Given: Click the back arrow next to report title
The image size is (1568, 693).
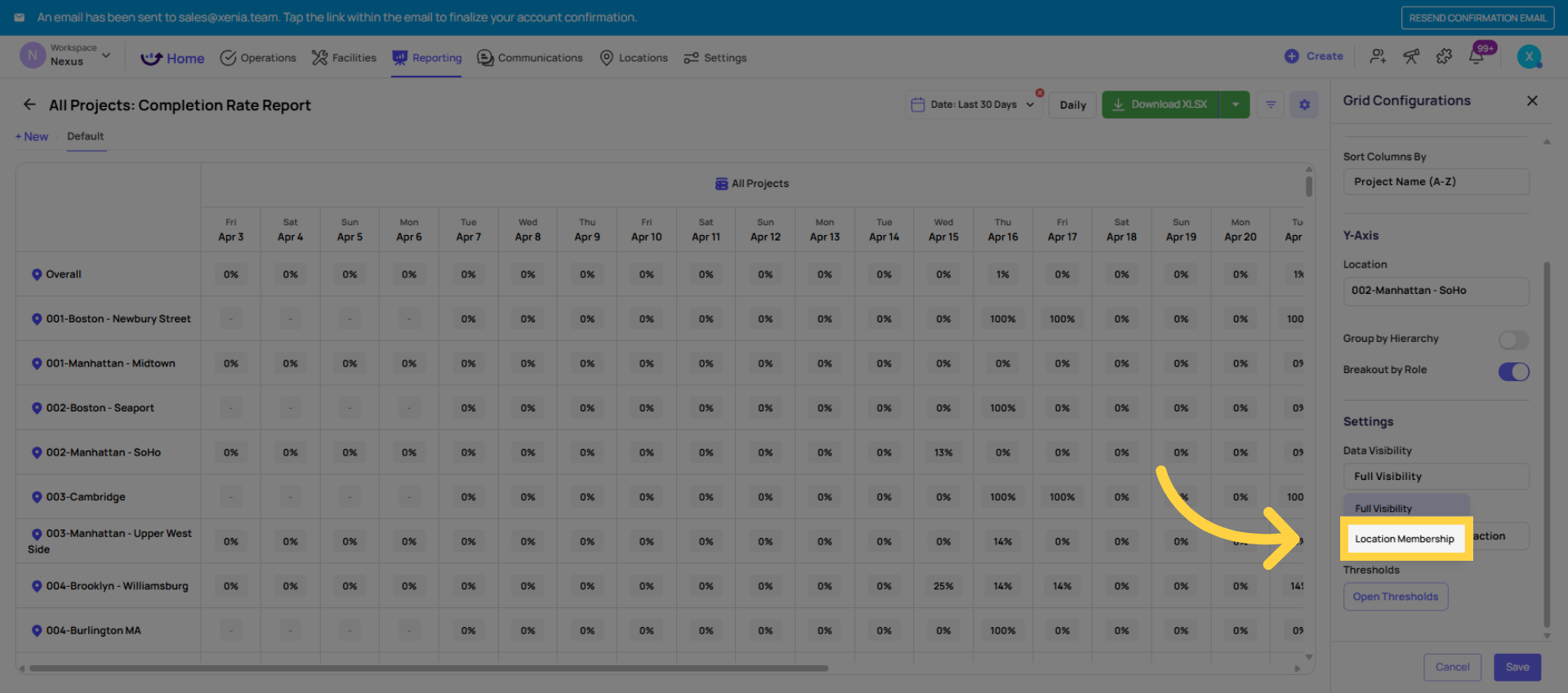Looking at the screenshot, I should coord(29,104).
